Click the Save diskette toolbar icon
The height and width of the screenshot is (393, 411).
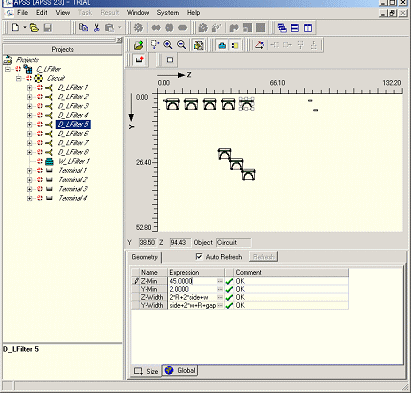pos(48,28)
